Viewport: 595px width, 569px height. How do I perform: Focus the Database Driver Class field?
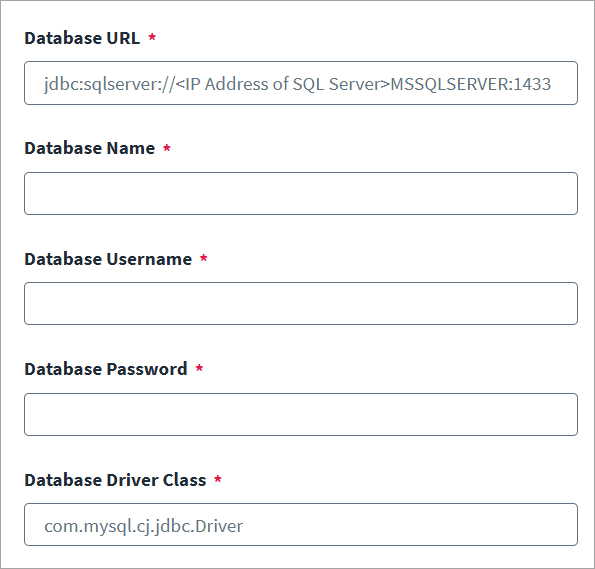[x=301, y=525]
